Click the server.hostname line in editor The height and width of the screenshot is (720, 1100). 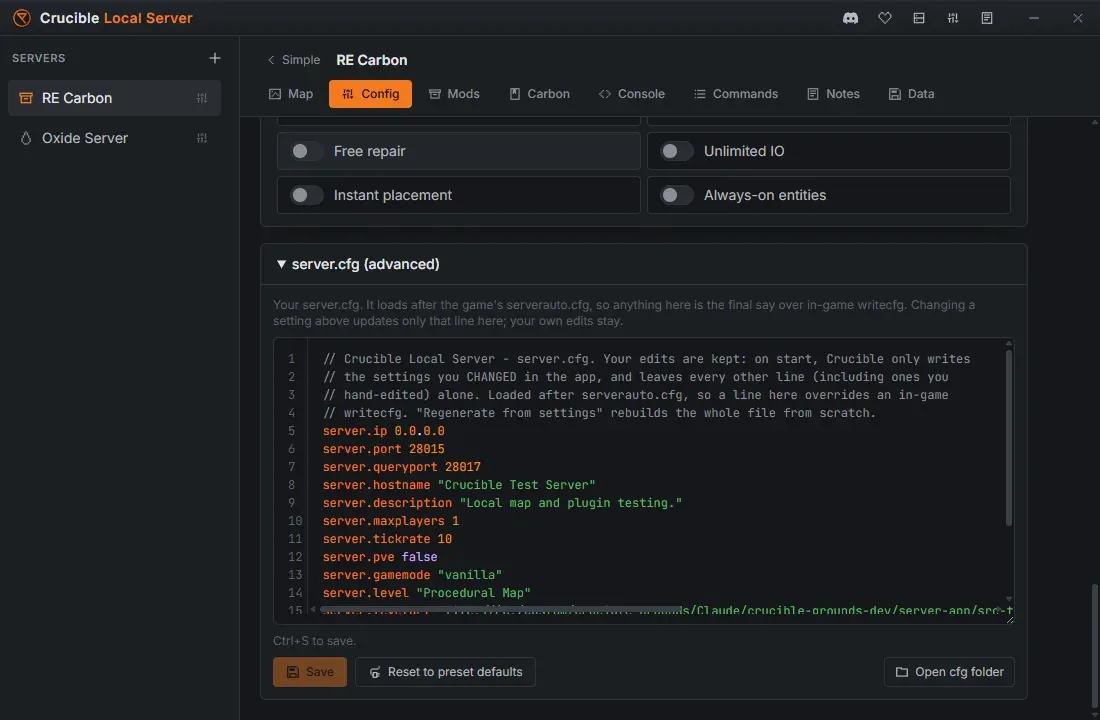459,485
